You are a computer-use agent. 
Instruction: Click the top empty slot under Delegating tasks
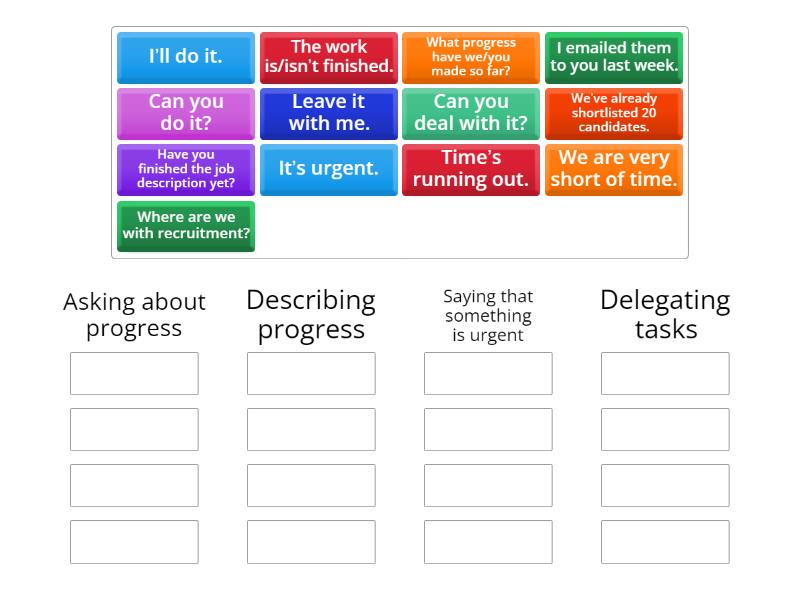(x=665, y=373)
